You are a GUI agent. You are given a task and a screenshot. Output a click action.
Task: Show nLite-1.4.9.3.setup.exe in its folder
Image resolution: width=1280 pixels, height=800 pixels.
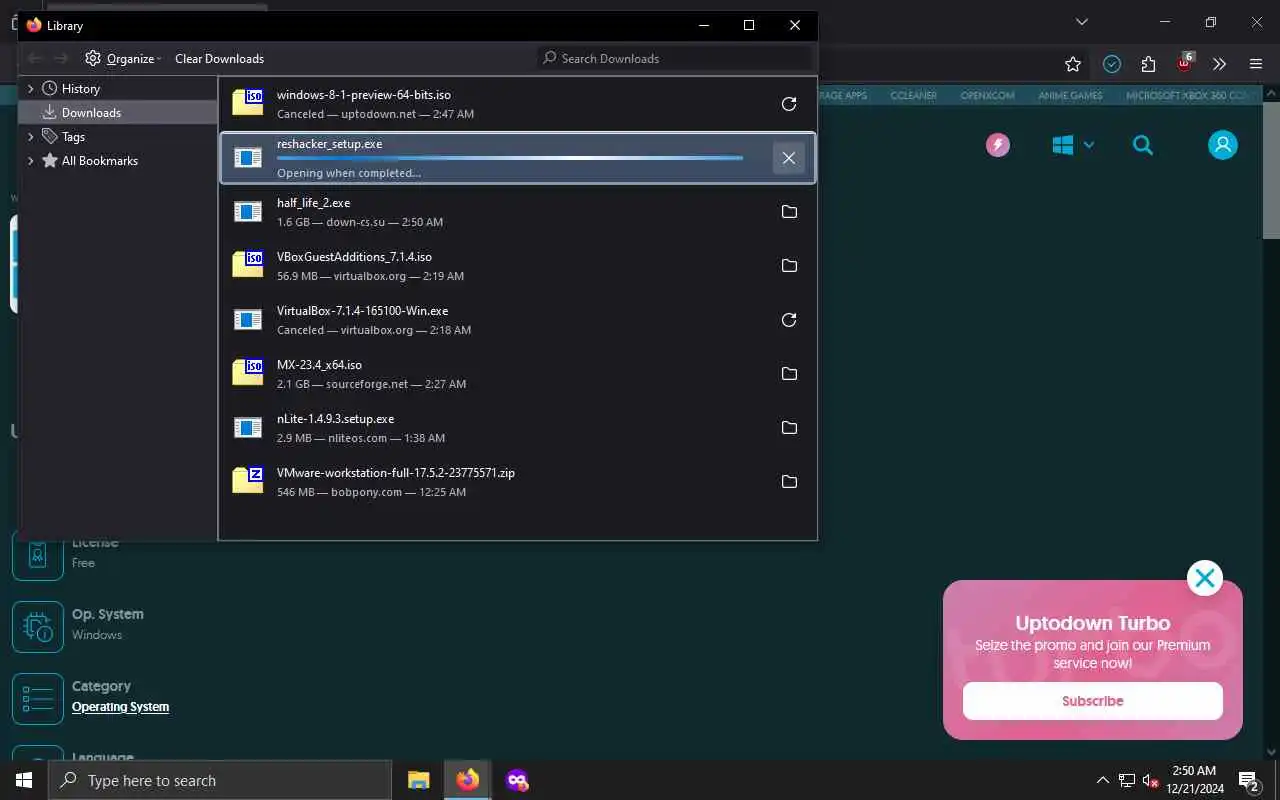click(x=789, y=428)
